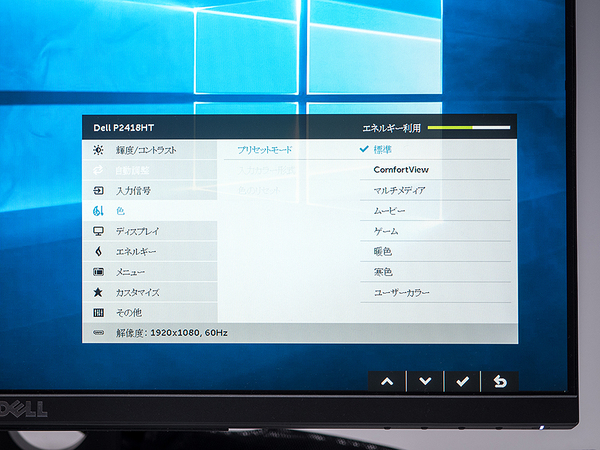
Task: Click the エネルギー利用 usage bar
Action: click(469, 127)
